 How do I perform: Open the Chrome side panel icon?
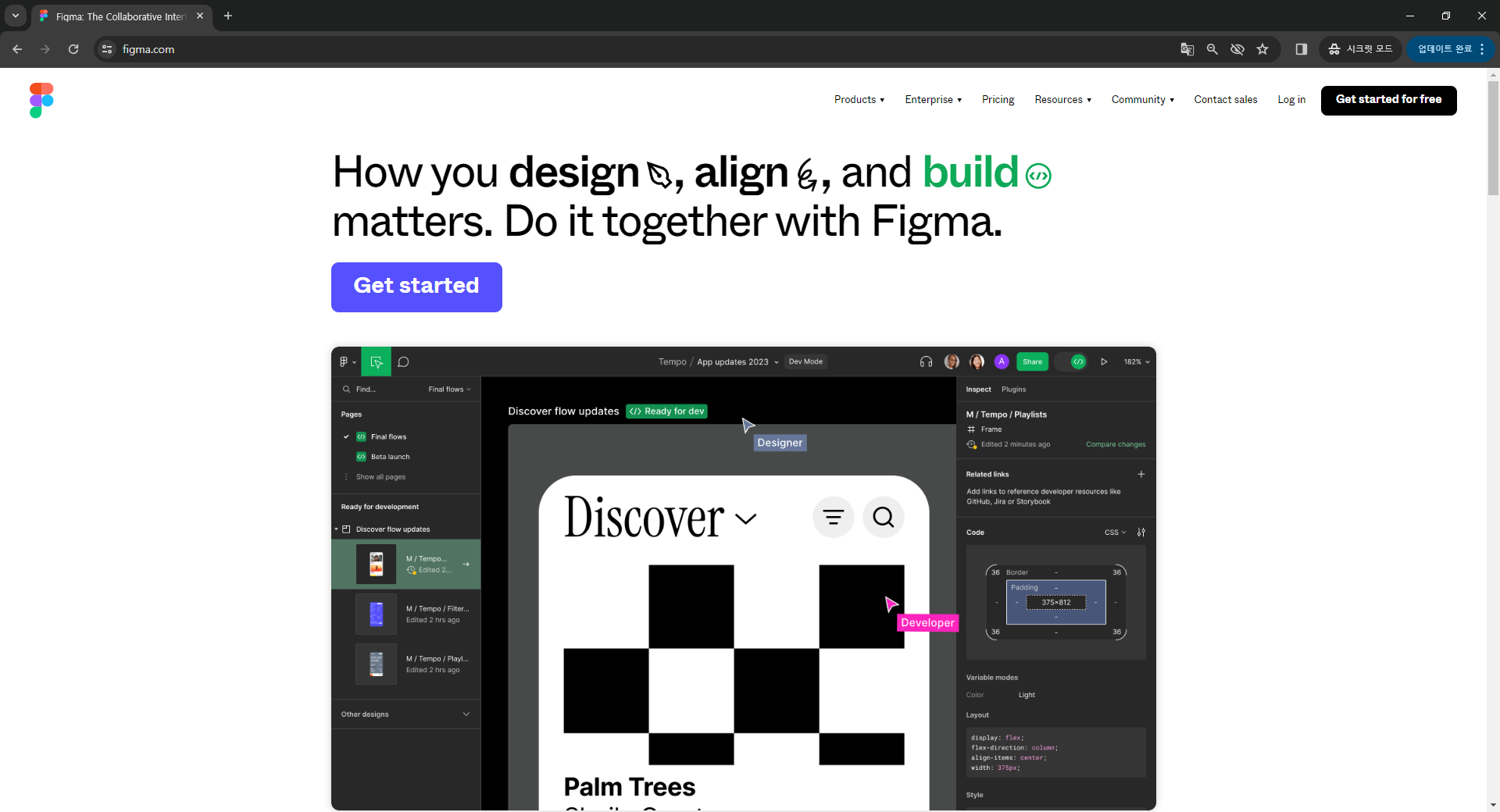coord(1301,49)
